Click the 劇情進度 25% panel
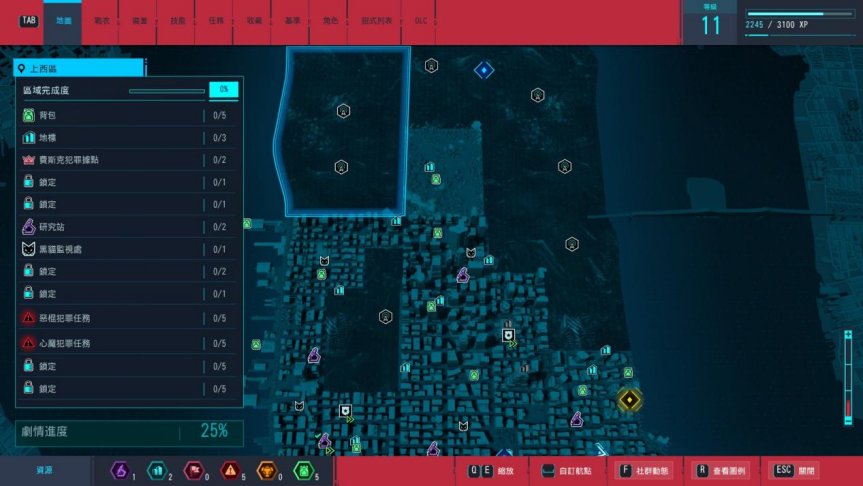Viewport: 863px width, 486px height. tap(129, 432)
